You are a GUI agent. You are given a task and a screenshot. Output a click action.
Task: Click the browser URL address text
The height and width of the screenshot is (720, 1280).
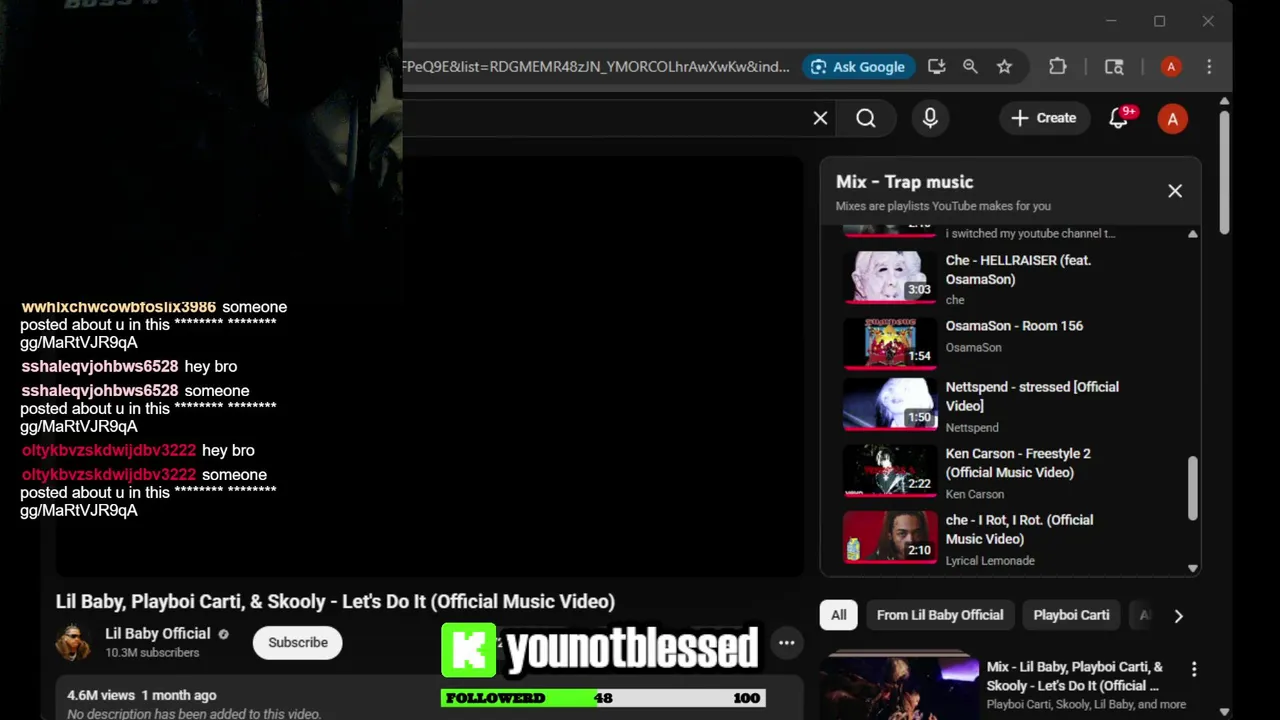click(596, 67)
